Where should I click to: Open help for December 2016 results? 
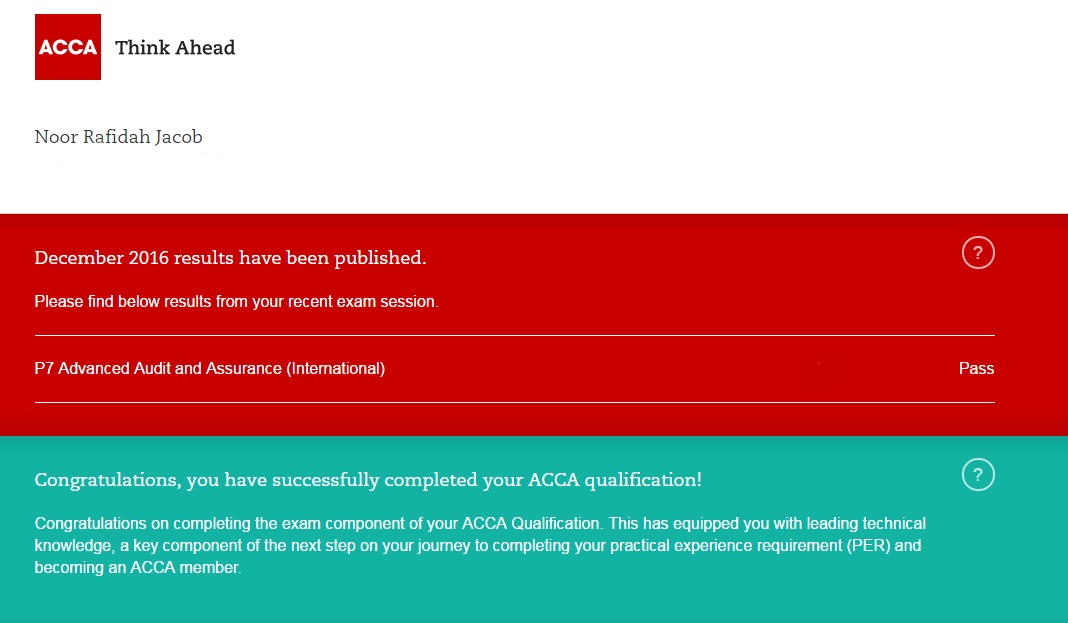(978, 253)
